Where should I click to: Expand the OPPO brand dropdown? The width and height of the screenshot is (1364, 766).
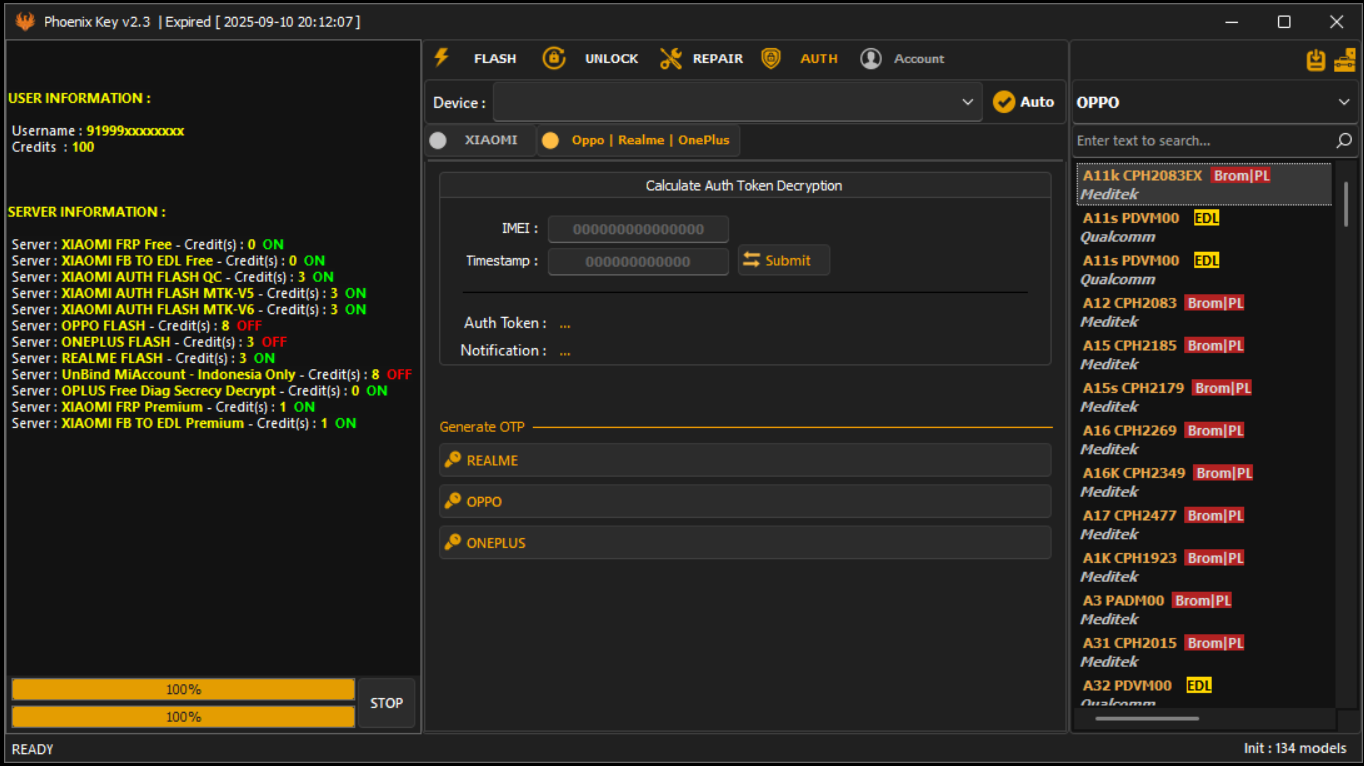tap(1214, 102)
